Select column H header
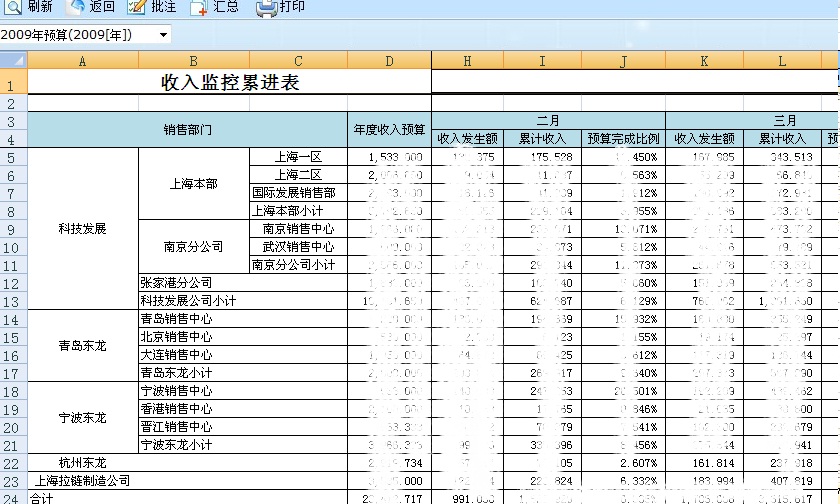The width and height of the screenshot is (840, 504). pos(467,61)
